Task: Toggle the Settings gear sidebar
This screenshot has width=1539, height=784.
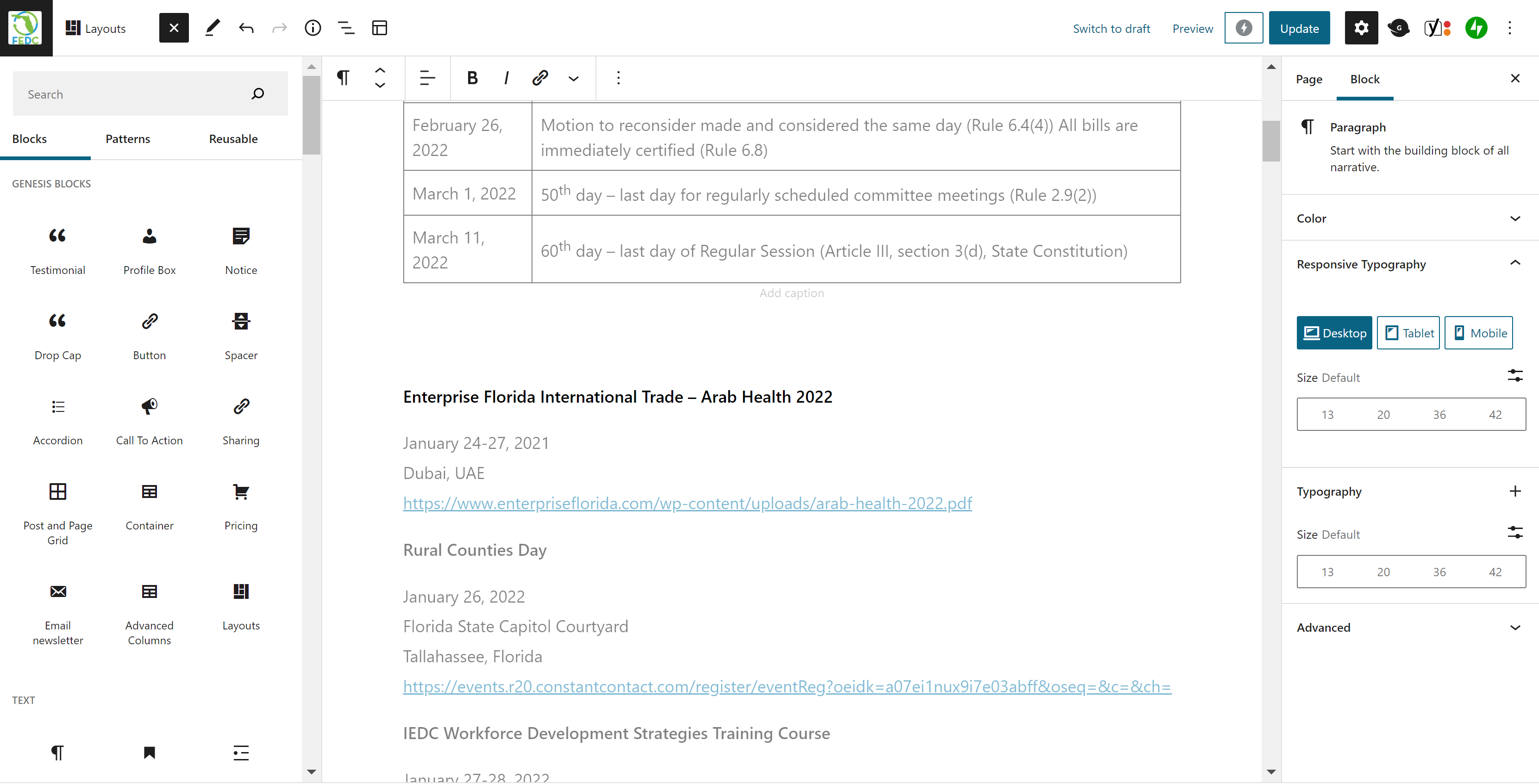Action: pyautogui.click(x=1361, y=28)
